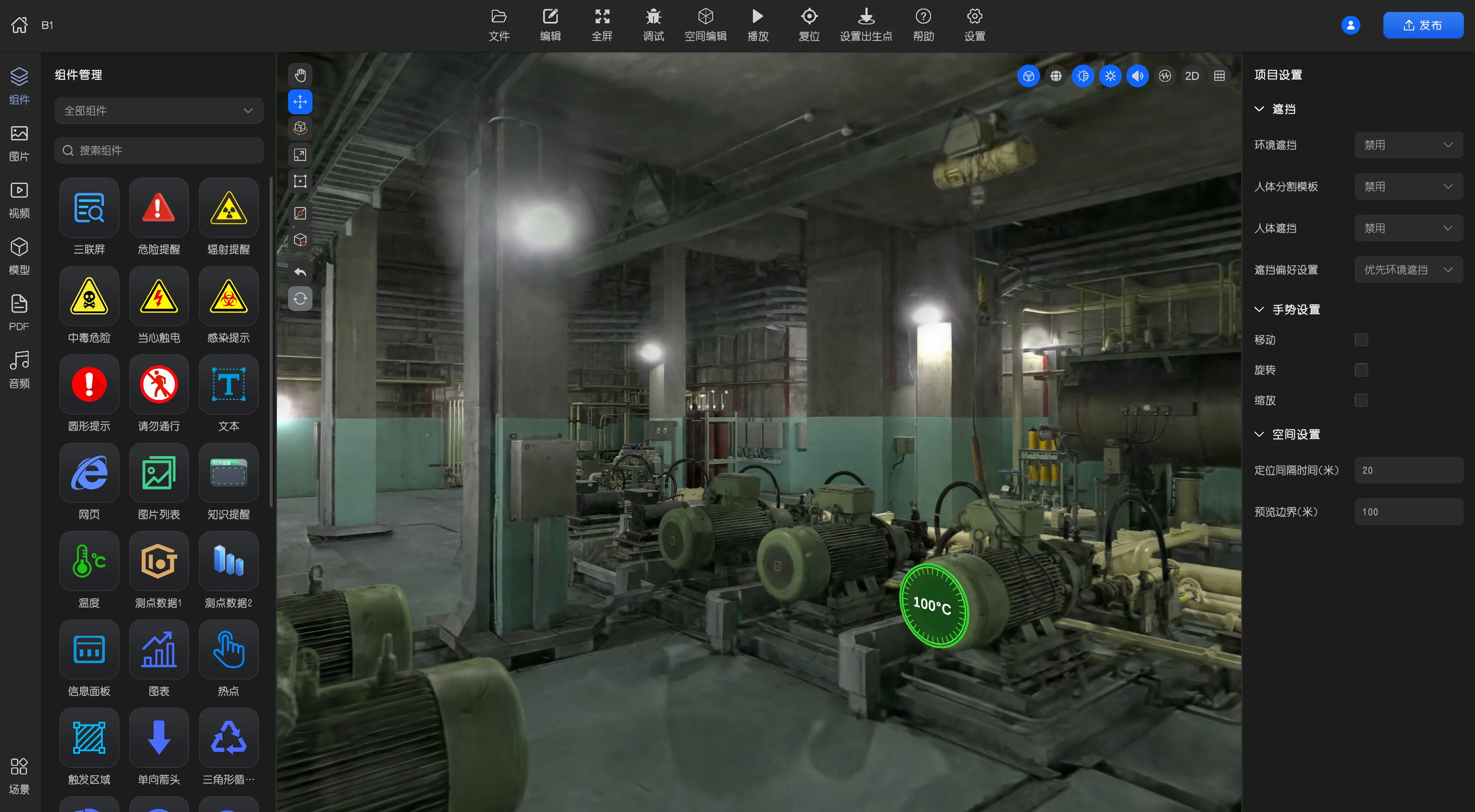
Task: Switch the viewport to 2D mode
Action: [x=1192, y=76]
